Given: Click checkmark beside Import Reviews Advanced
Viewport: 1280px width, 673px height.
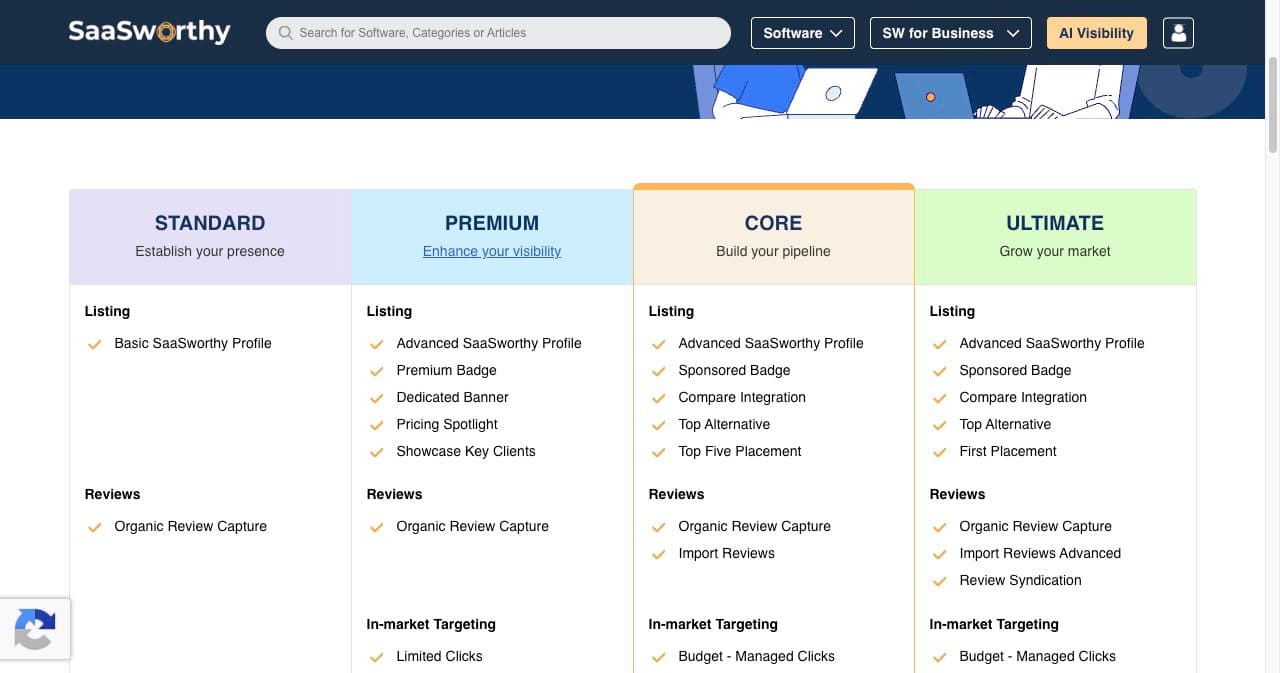Looking at the screenshot, I should click(940, 554).
